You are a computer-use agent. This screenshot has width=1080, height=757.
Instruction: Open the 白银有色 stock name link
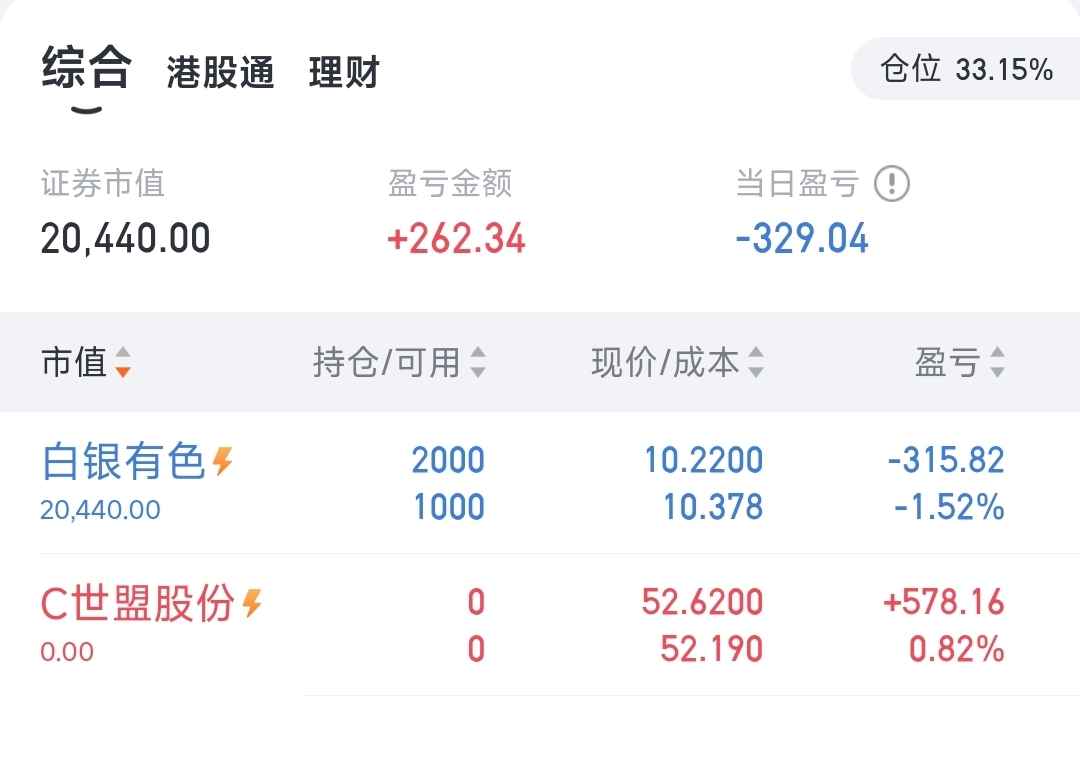coord(123,462)
